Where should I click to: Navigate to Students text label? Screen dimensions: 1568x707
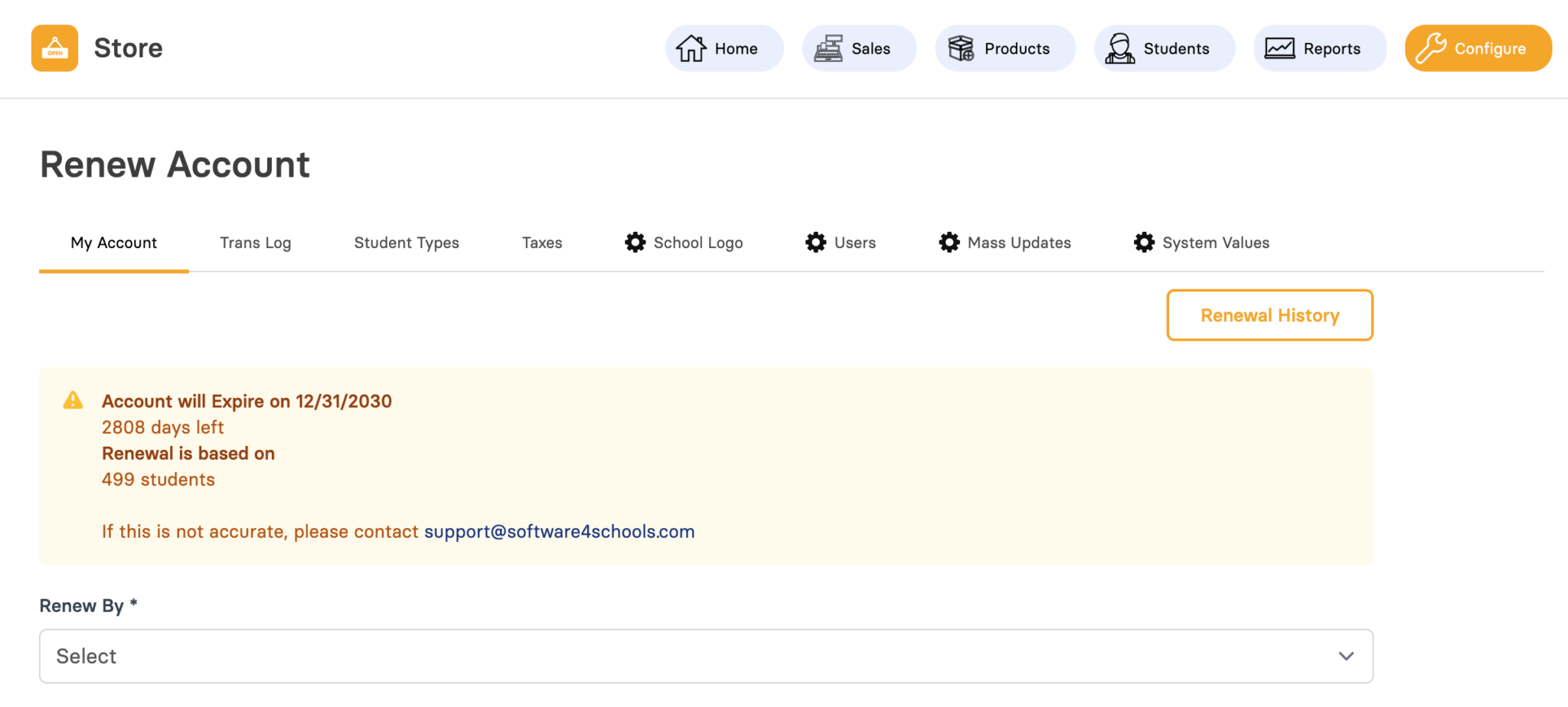(x=1177, y=49)
